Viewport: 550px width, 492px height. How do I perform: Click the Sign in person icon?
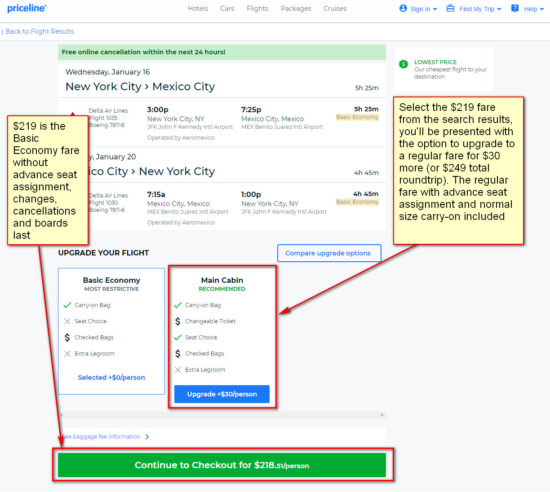[x=403, y=8]
